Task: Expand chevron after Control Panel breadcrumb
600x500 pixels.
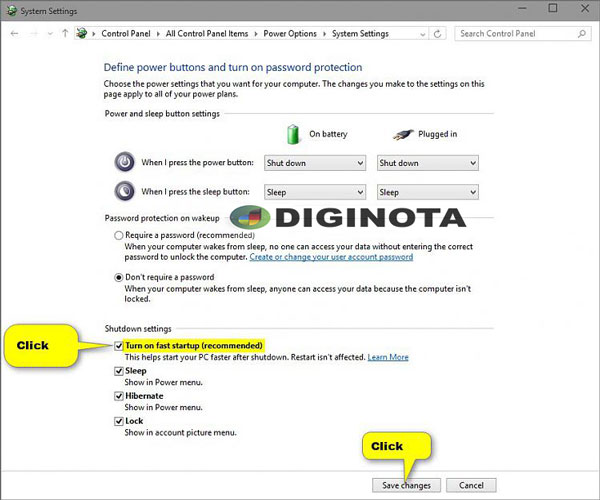Action: pos(158,34)
